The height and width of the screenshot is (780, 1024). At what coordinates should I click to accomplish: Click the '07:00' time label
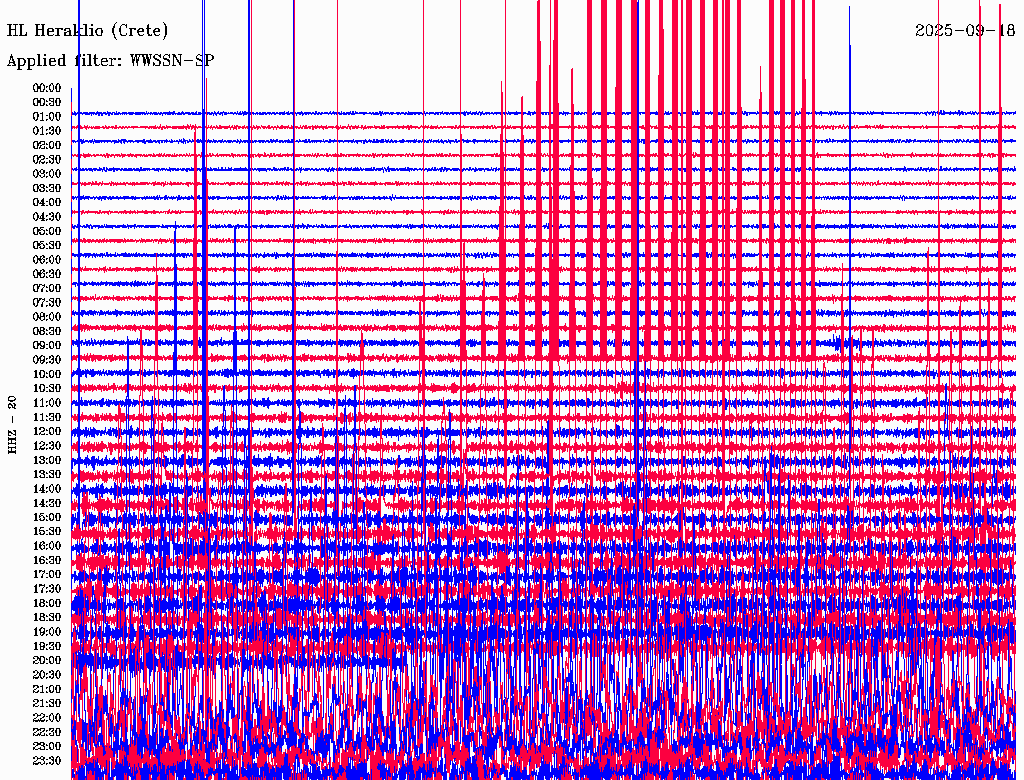pyautogui.click(x=47, y=288)
